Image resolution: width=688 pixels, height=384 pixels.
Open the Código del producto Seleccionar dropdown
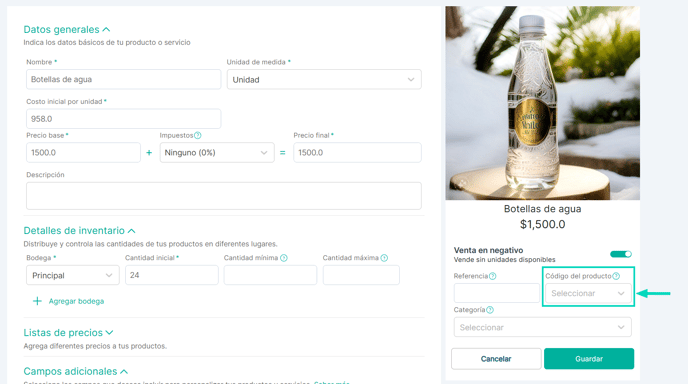tap(588, 293)
